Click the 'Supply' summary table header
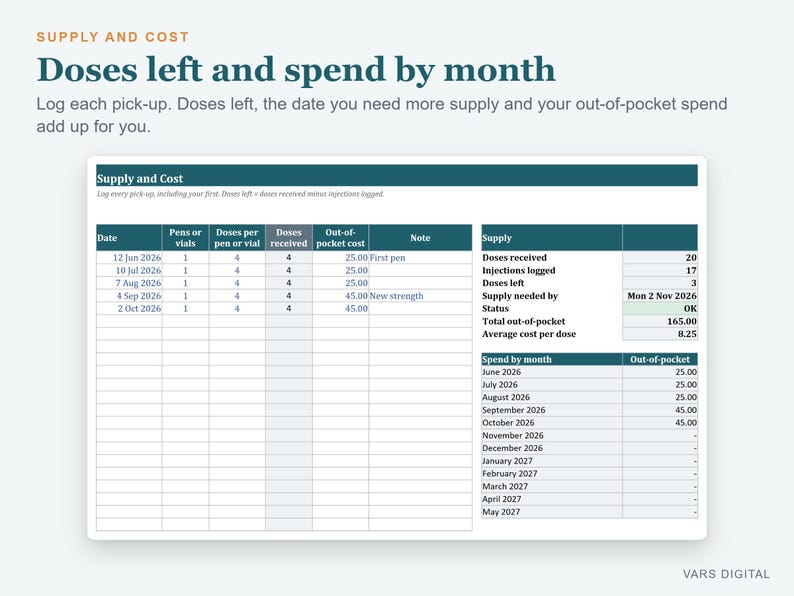 (552, 237)
